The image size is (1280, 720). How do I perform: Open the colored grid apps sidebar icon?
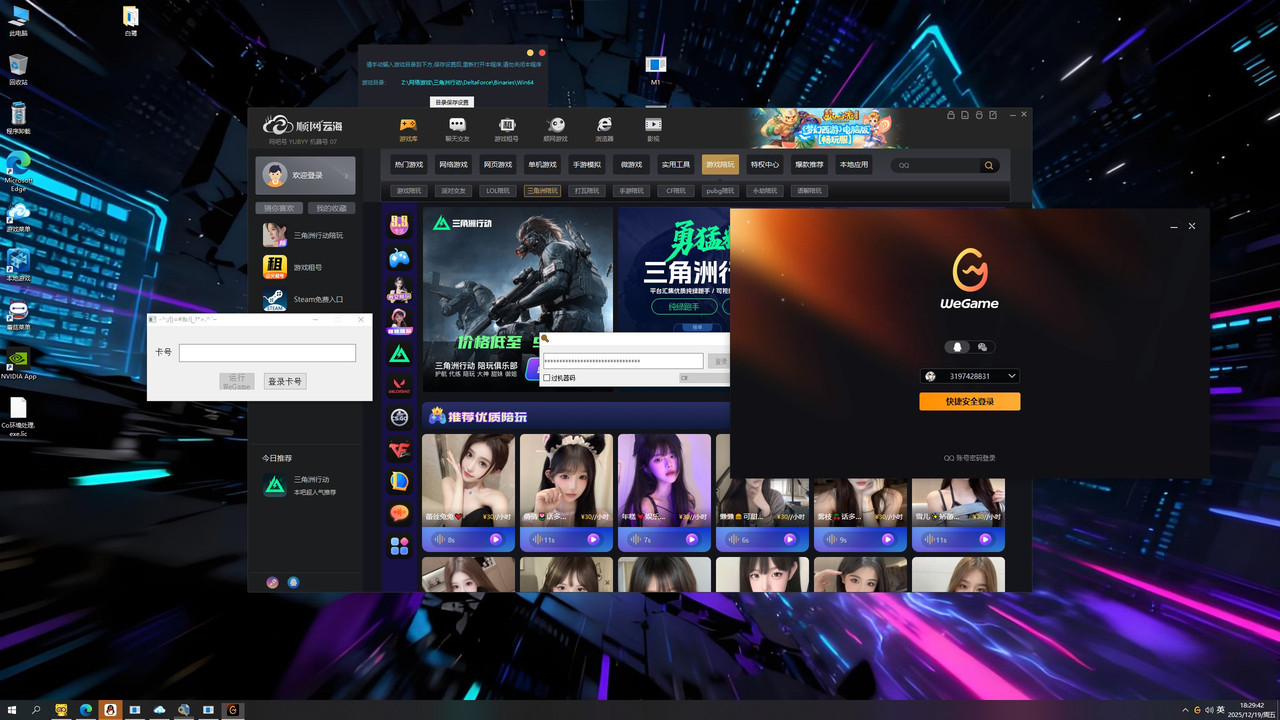click(399, 546)
